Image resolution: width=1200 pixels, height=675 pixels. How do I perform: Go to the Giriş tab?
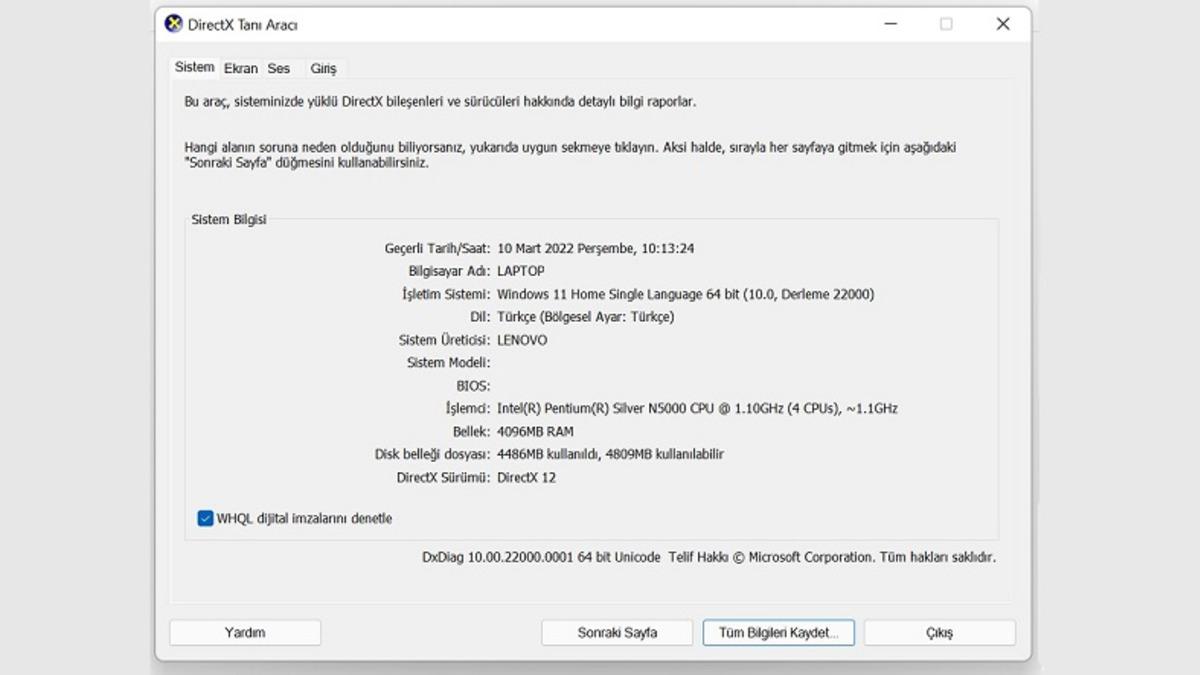[323, 68]
